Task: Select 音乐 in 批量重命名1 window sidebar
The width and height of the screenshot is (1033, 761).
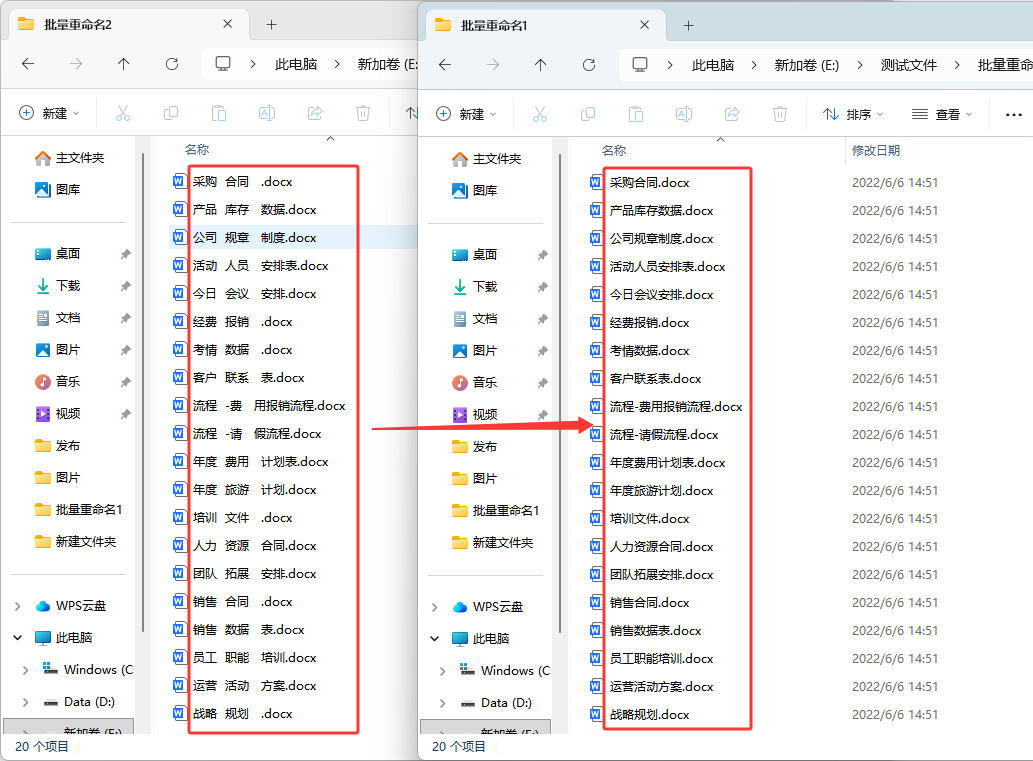Action: click(475, 382)
